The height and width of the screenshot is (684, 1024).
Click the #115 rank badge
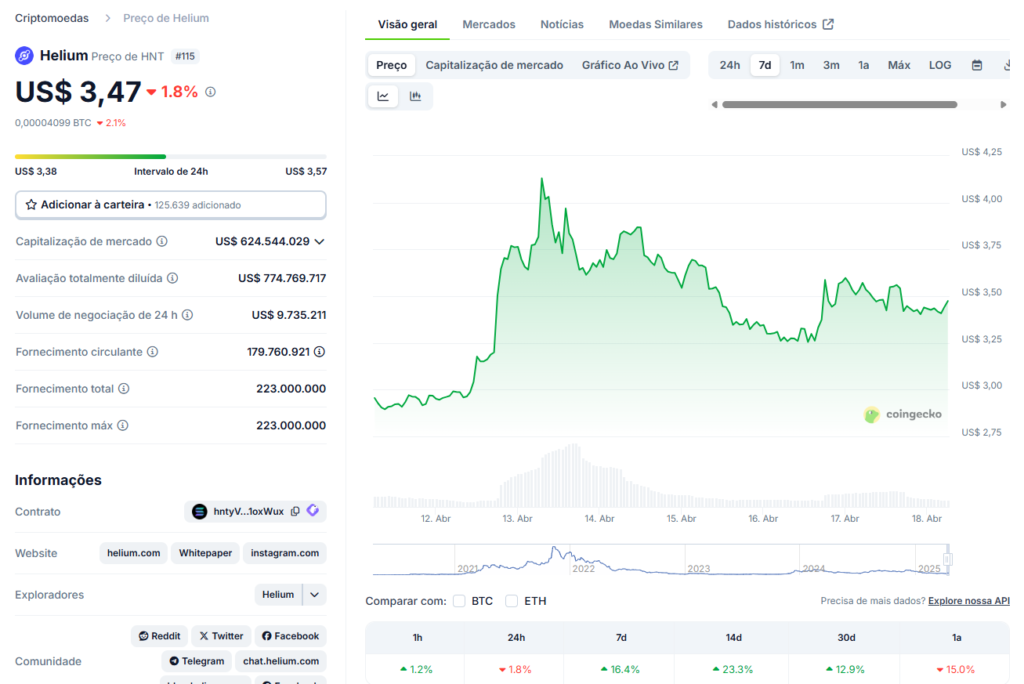185,56
